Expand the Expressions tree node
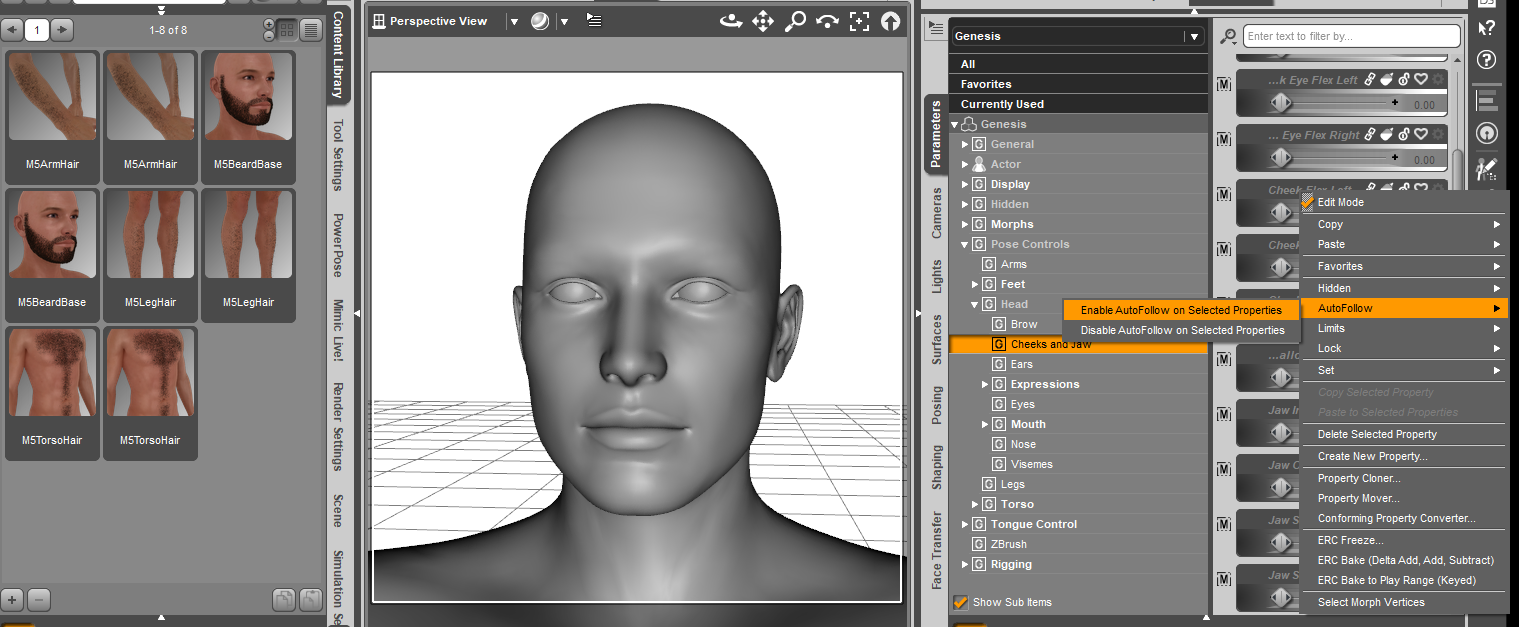Image resolution: width=1519 pixels, height=627 pixels. pos(985,384)
